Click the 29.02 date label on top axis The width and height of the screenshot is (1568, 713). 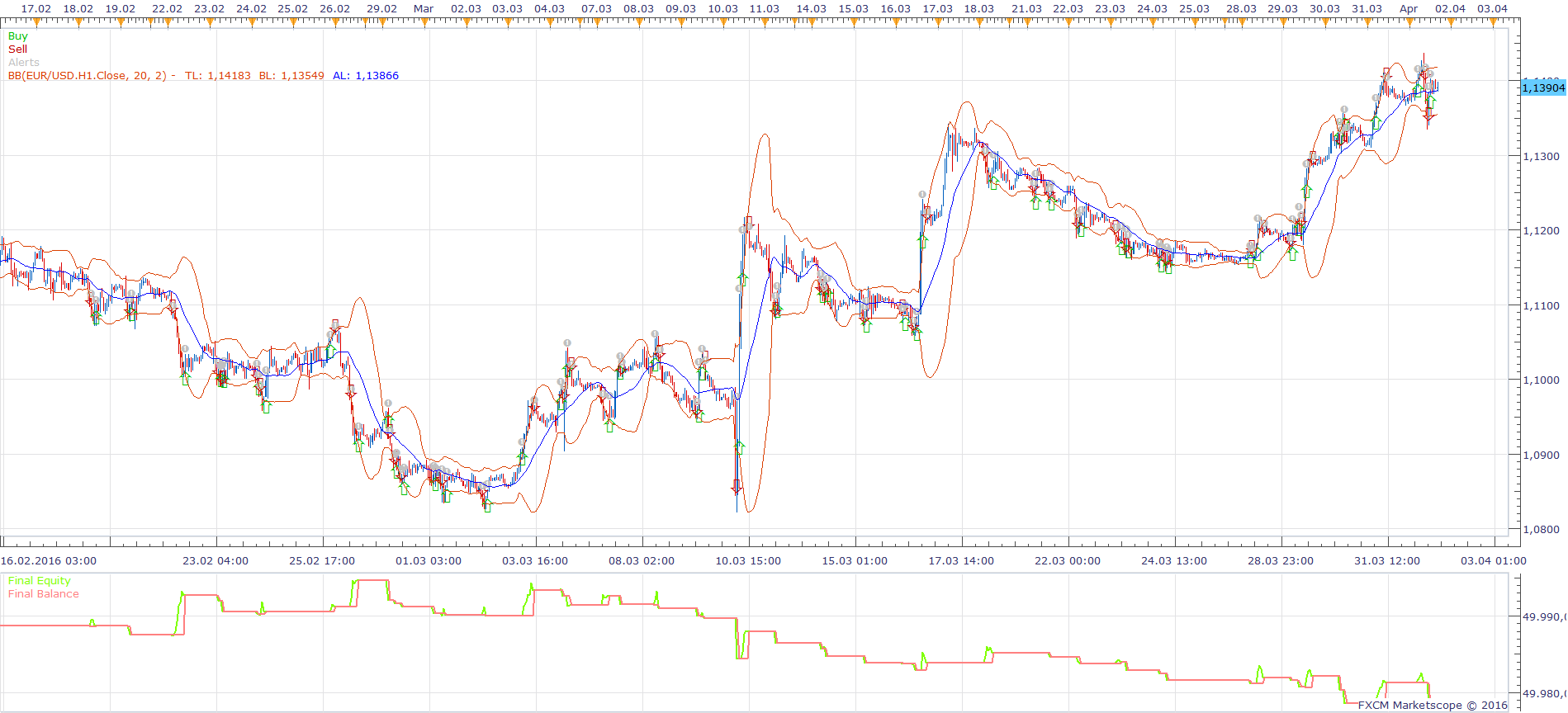coord(381,9)
